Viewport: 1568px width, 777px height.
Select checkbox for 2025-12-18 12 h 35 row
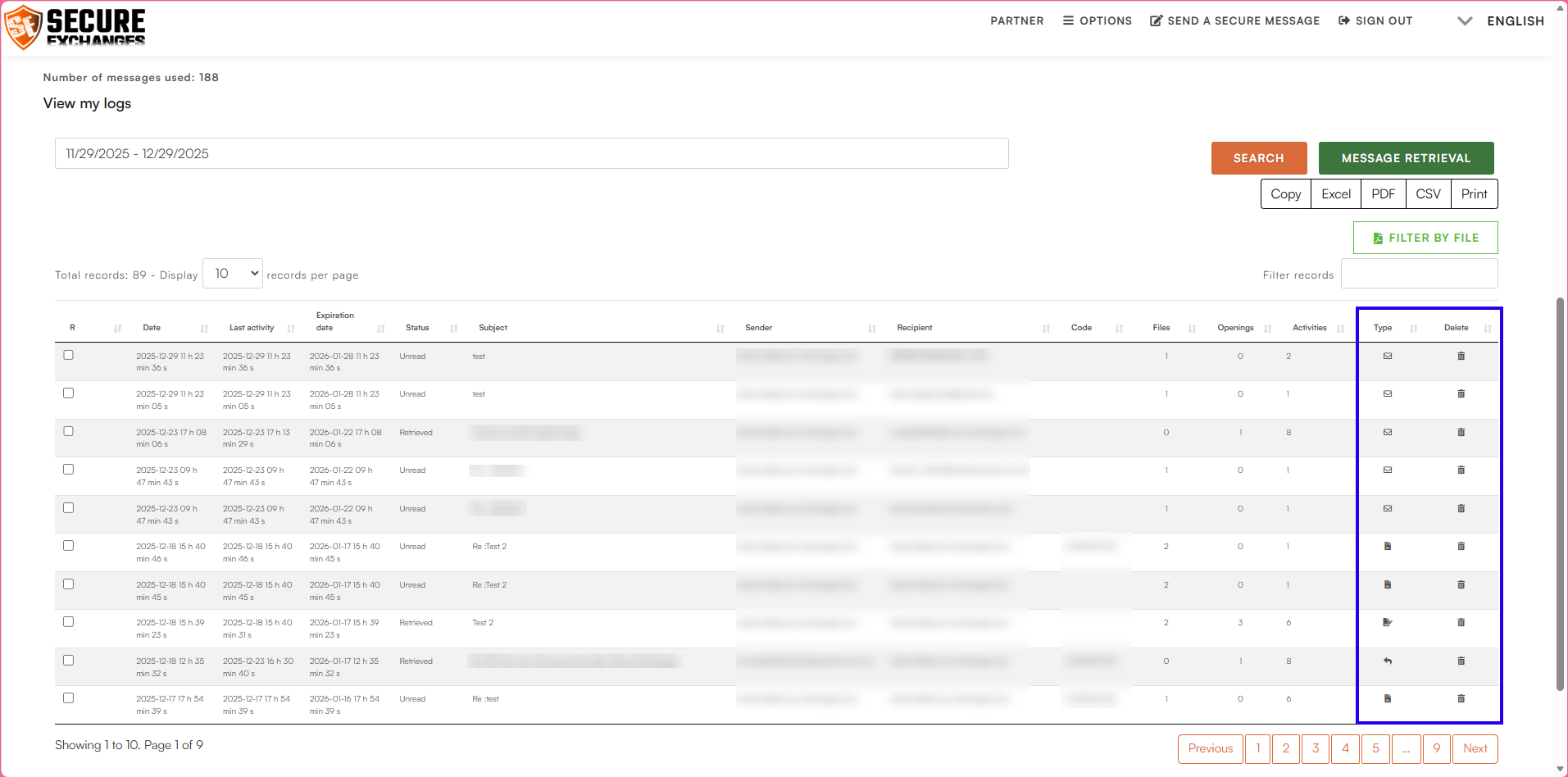coord(68,660)
